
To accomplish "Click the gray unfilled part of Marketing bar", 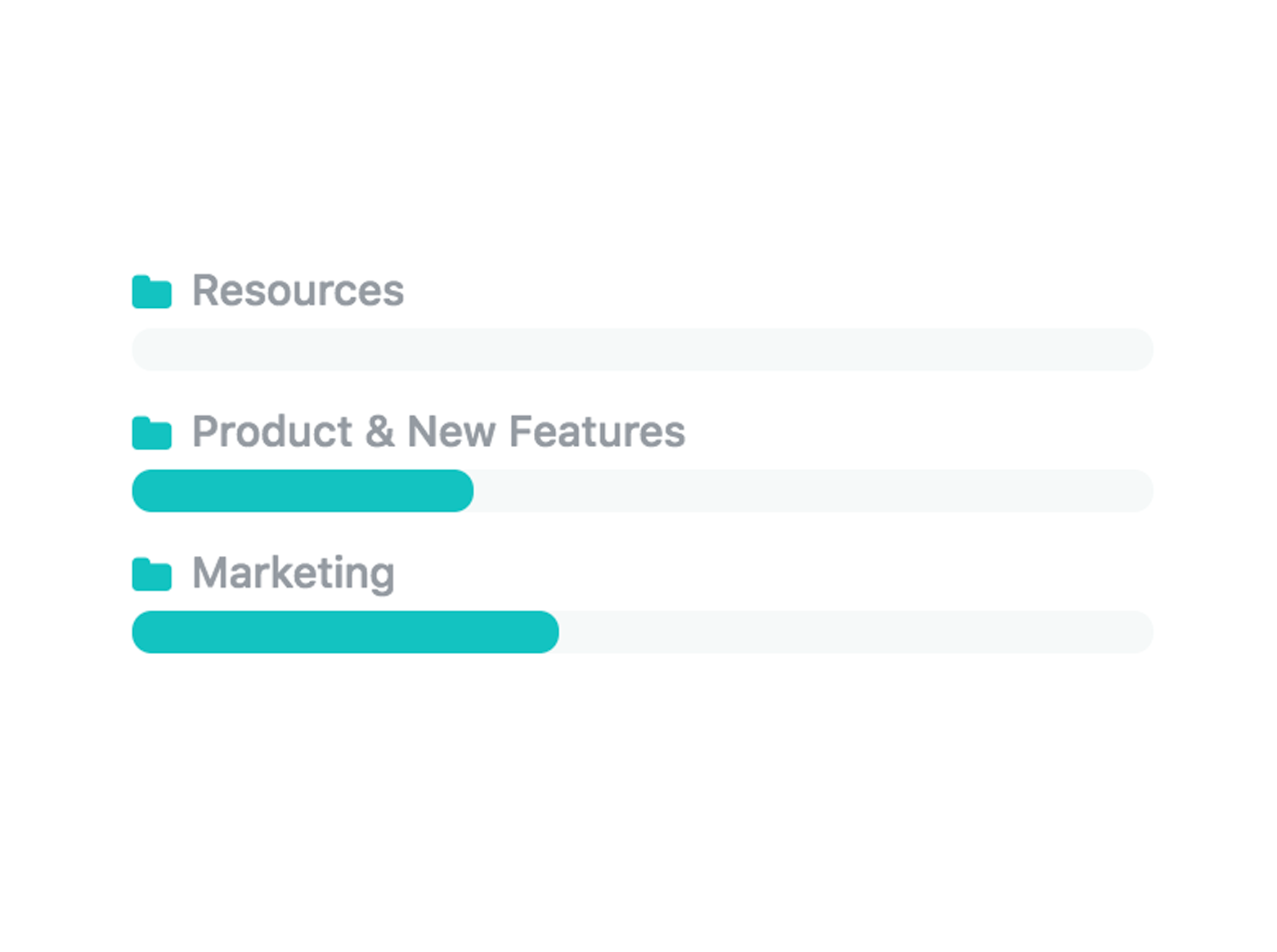I will pyautogui.click(x=856, y=633).
